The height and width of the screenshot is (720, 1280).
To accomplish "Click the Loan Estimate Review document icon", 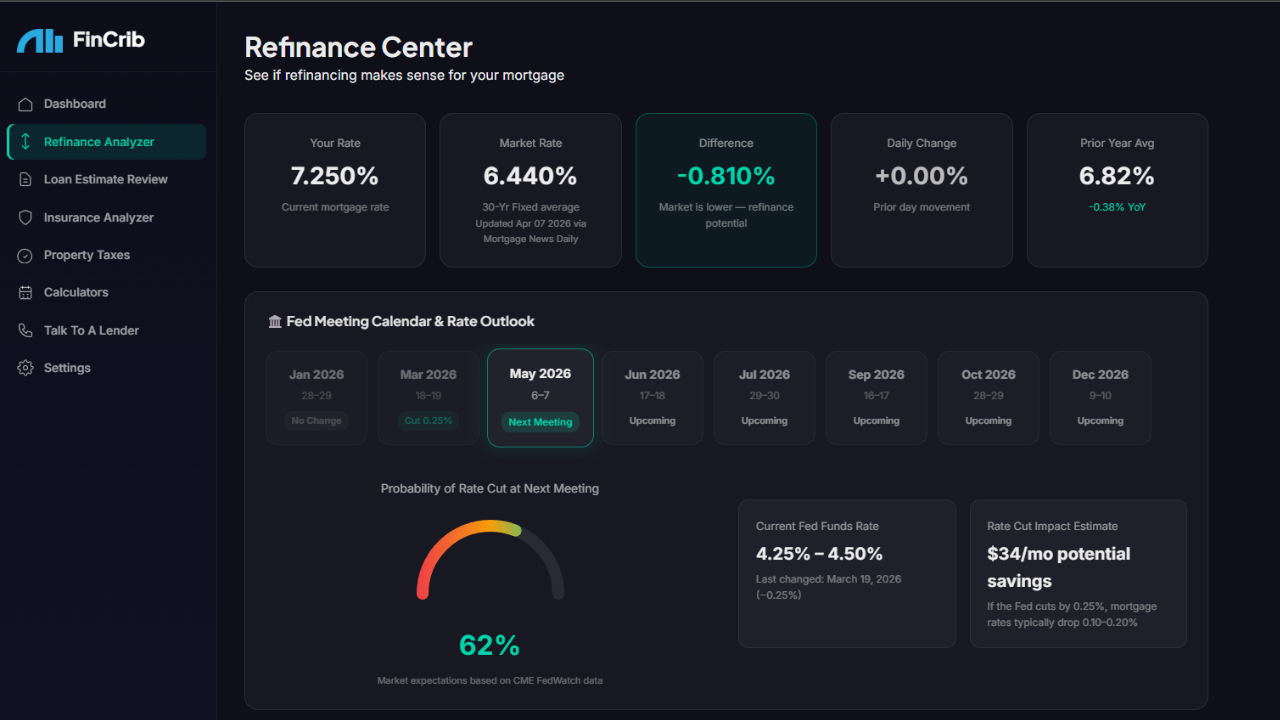I will 25,180.
